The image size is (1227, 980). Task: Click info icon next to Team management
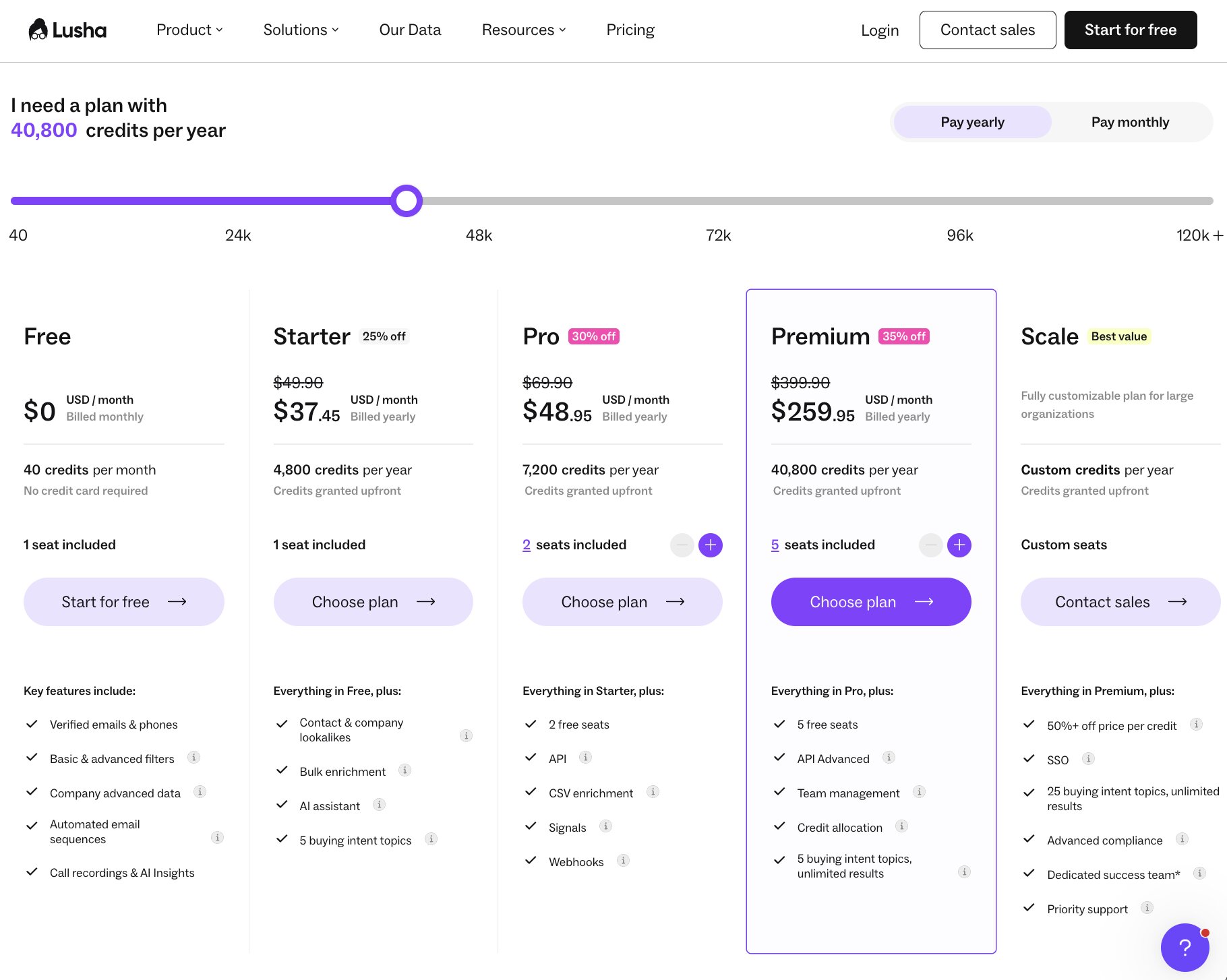click(919, 792)
